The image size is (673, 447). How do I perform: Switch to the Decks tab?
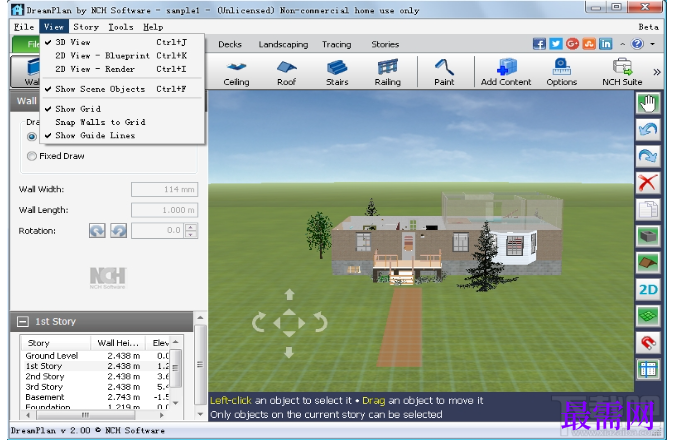coord(230,44)
